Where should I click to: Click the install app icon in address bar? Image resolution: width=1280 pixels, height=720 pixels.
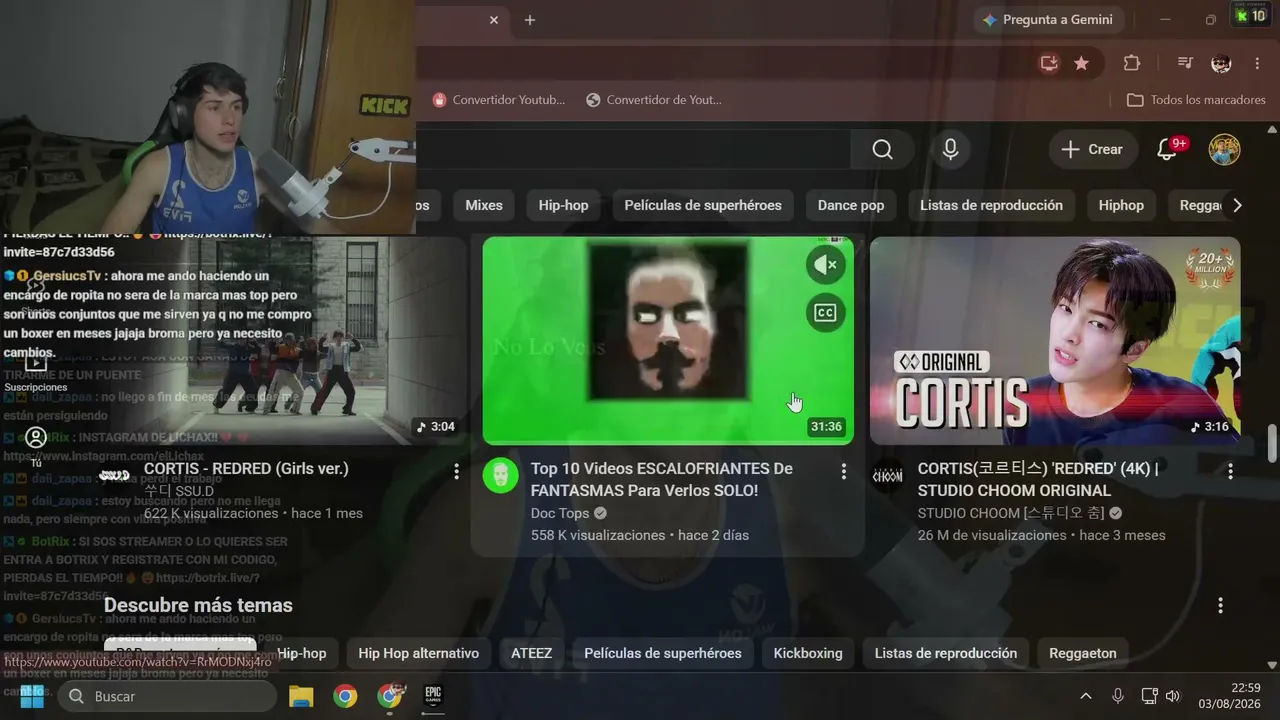click(1049, 63)
